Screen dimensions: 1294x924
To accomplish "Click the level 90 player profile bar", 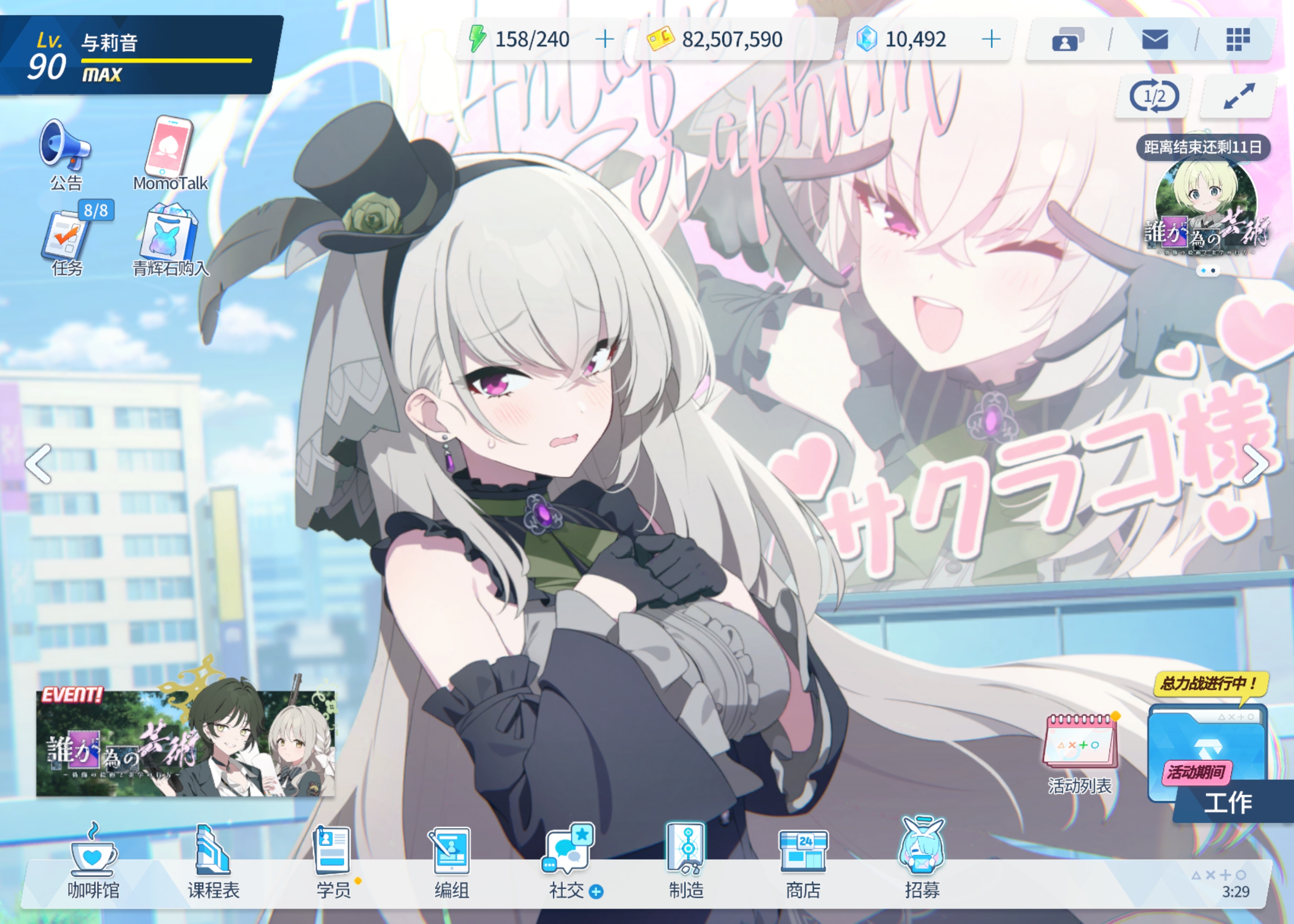I will (140, 55).
